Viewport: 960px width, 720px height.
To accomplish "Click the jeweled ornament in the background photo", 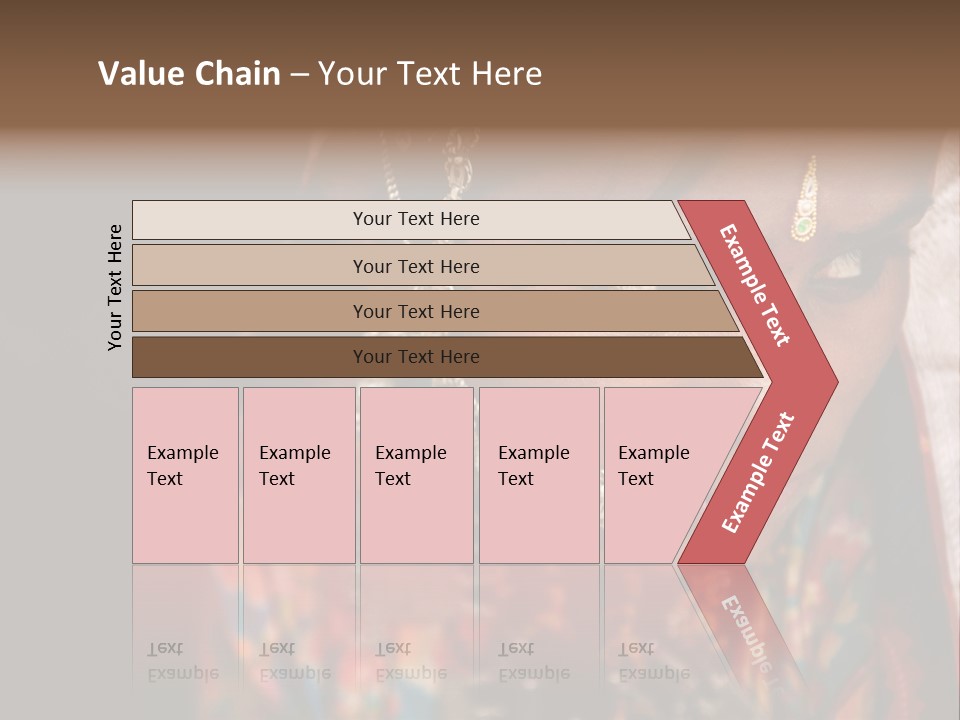I will (x=805, y=205).
